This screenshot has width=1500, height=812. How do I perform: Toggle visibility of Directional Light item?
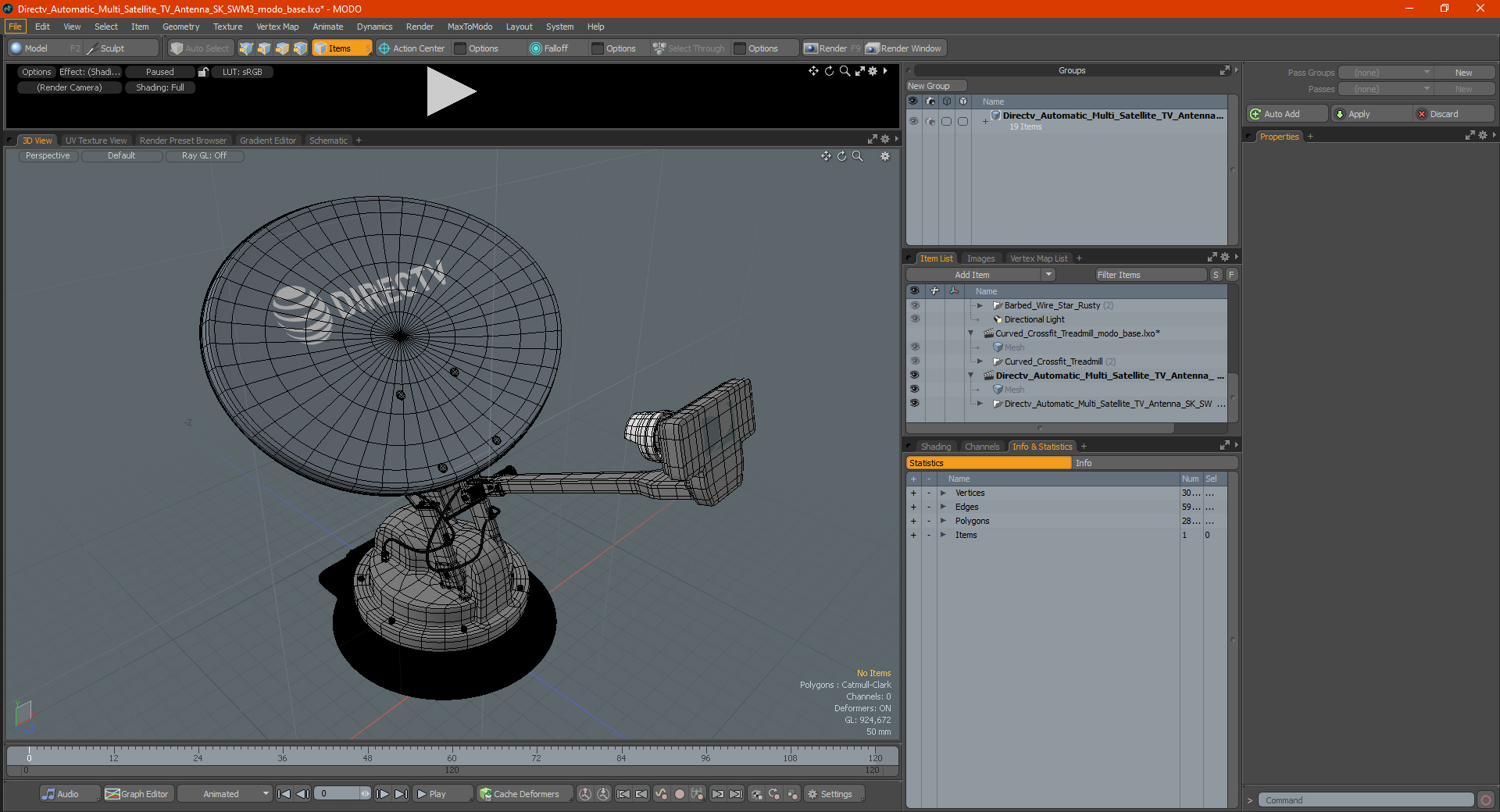coord(914,319)
